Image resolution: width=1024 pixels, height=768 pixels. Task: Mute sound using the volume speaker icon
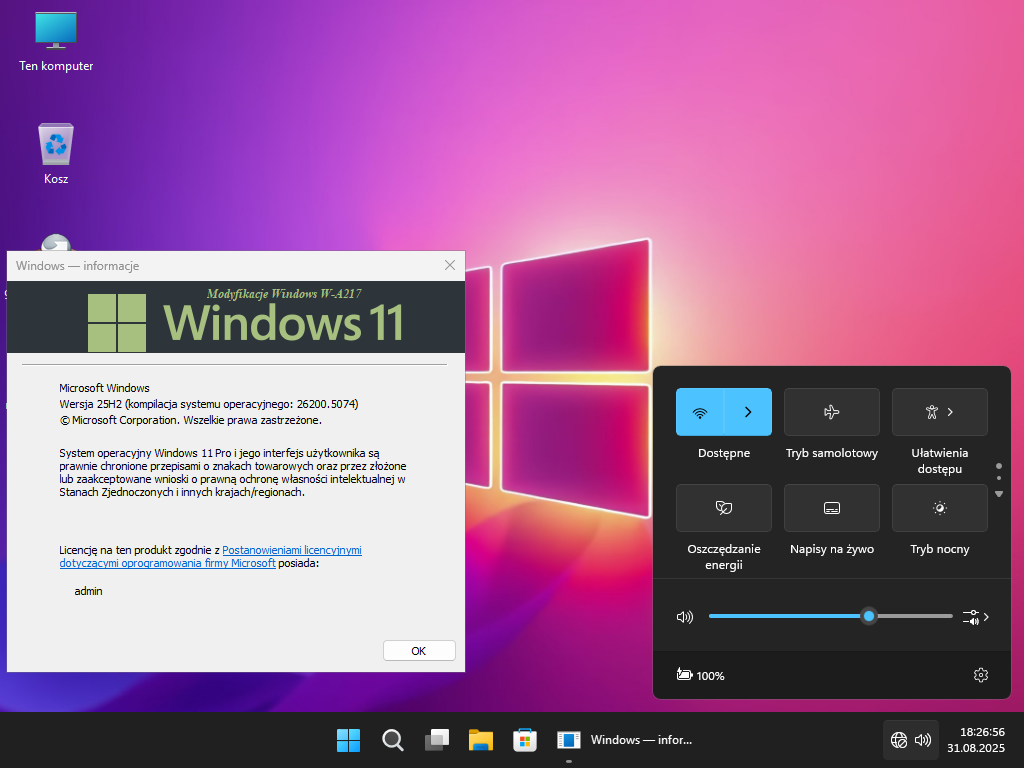pyautogui.click(x=684, y=617)
